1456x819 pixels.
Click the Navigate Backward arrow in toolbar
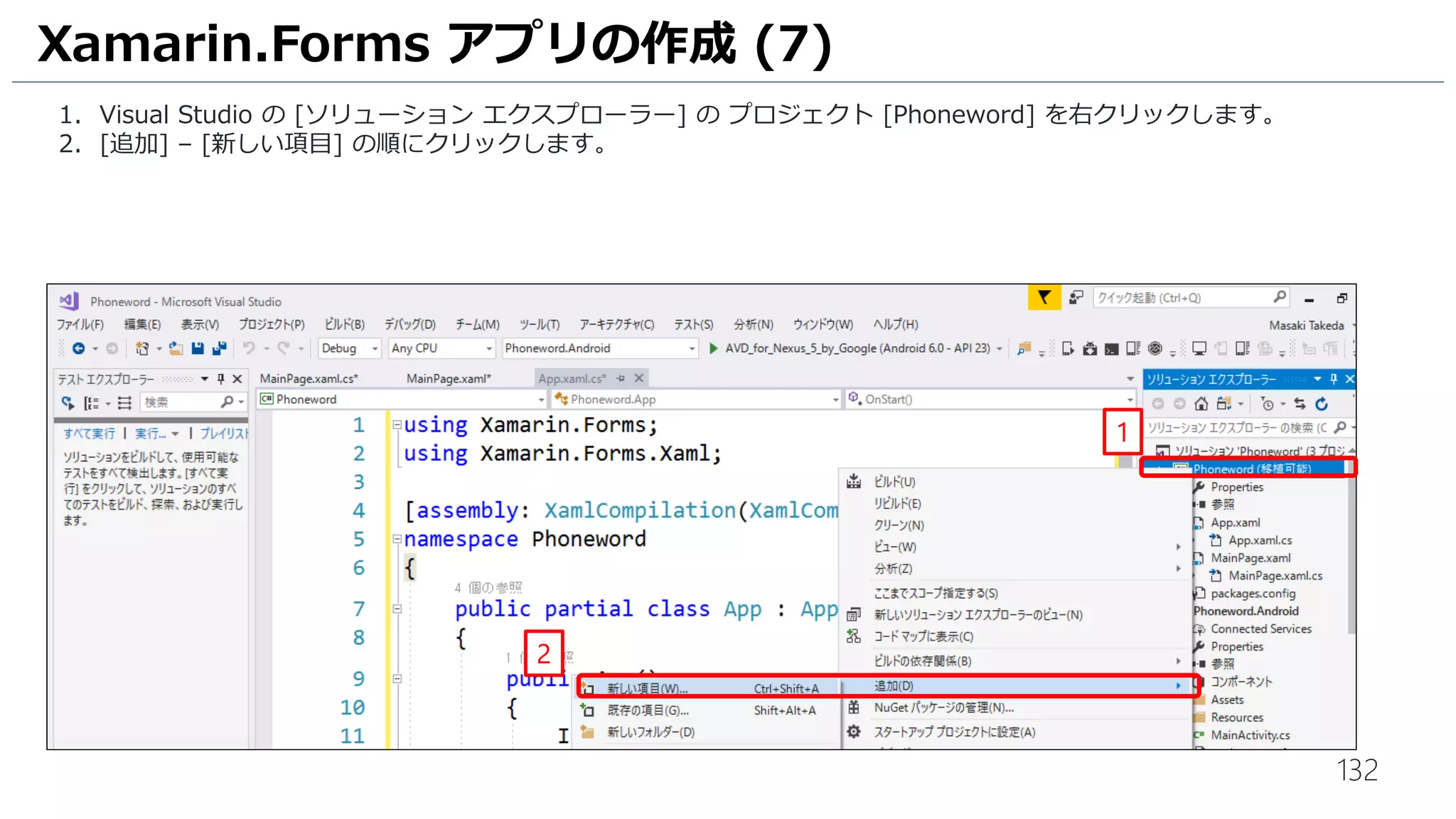[x=78, y=348]
